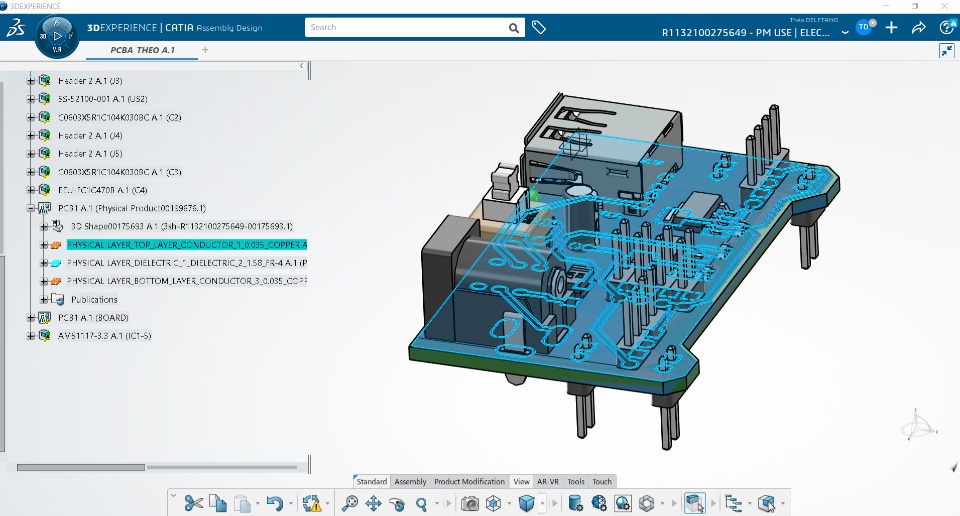Open the tag 6WTags icon
960x516 pixels.
pos(539,28)
